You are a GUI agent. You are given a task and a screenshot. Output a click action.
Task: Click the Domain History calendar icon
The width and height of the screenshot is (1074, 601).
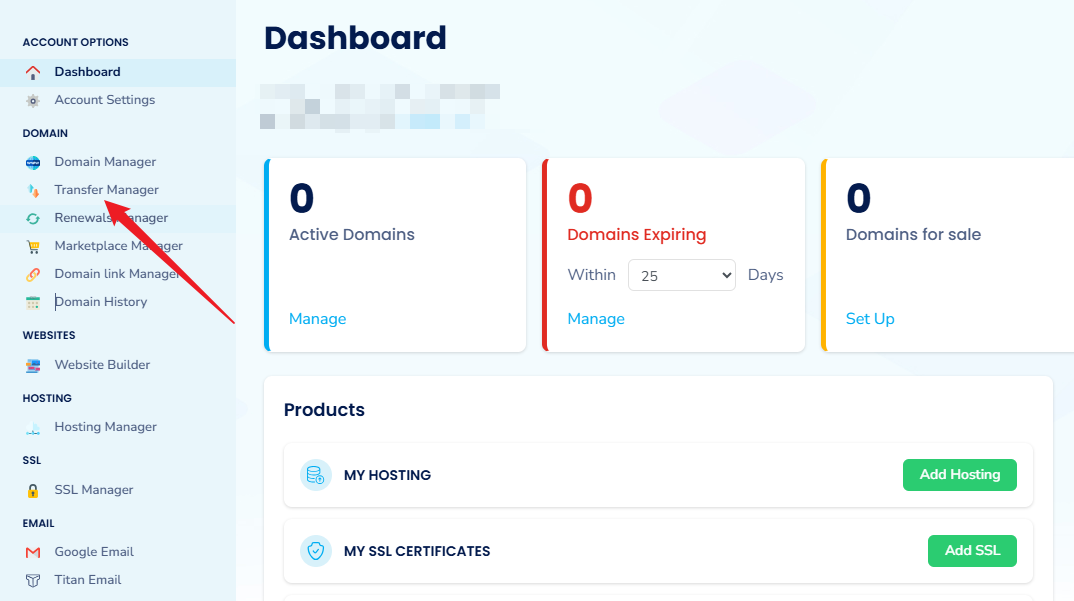33,302
